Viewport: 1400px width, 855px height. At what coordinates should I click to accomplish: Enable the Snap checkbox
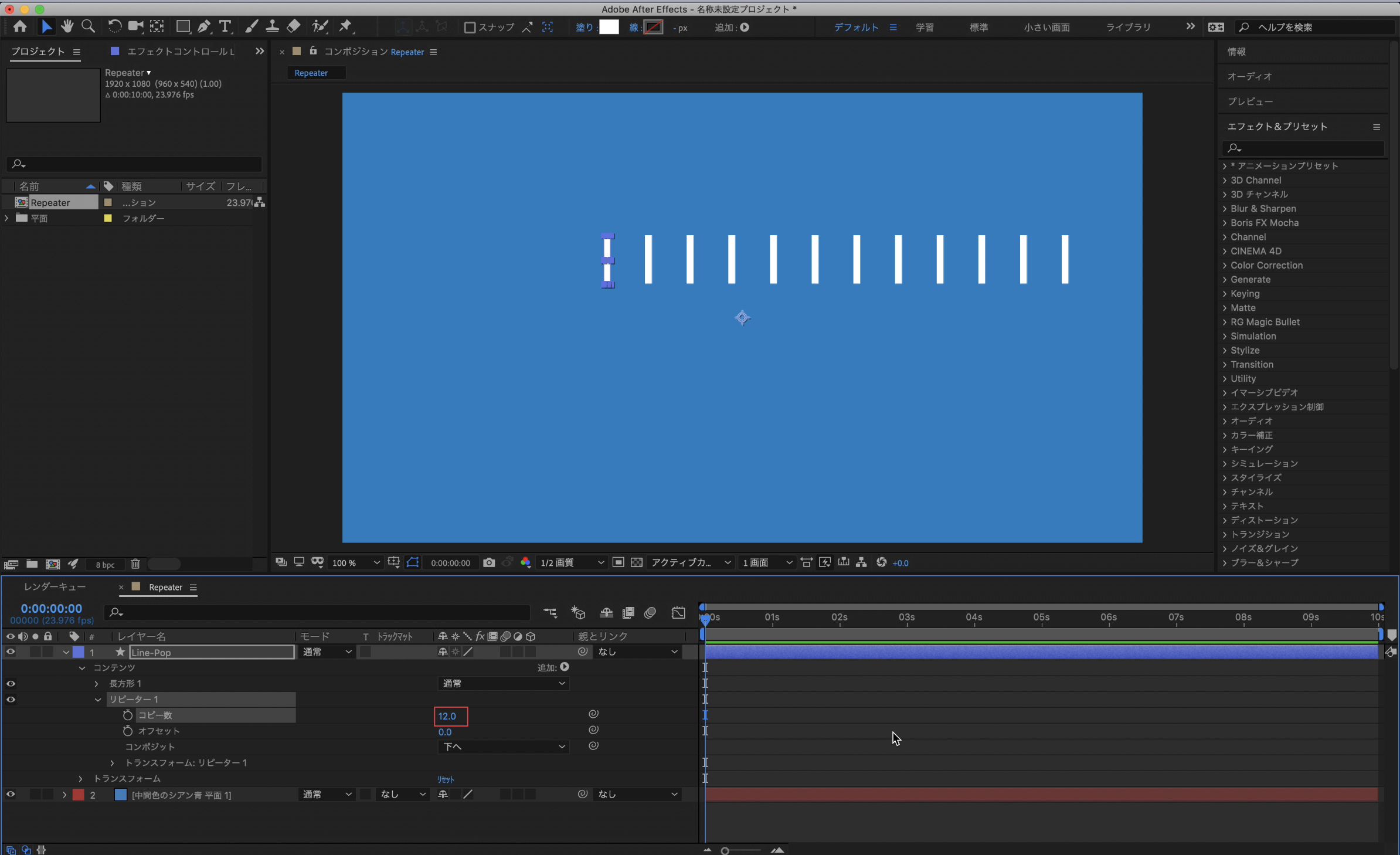point(470,28)
